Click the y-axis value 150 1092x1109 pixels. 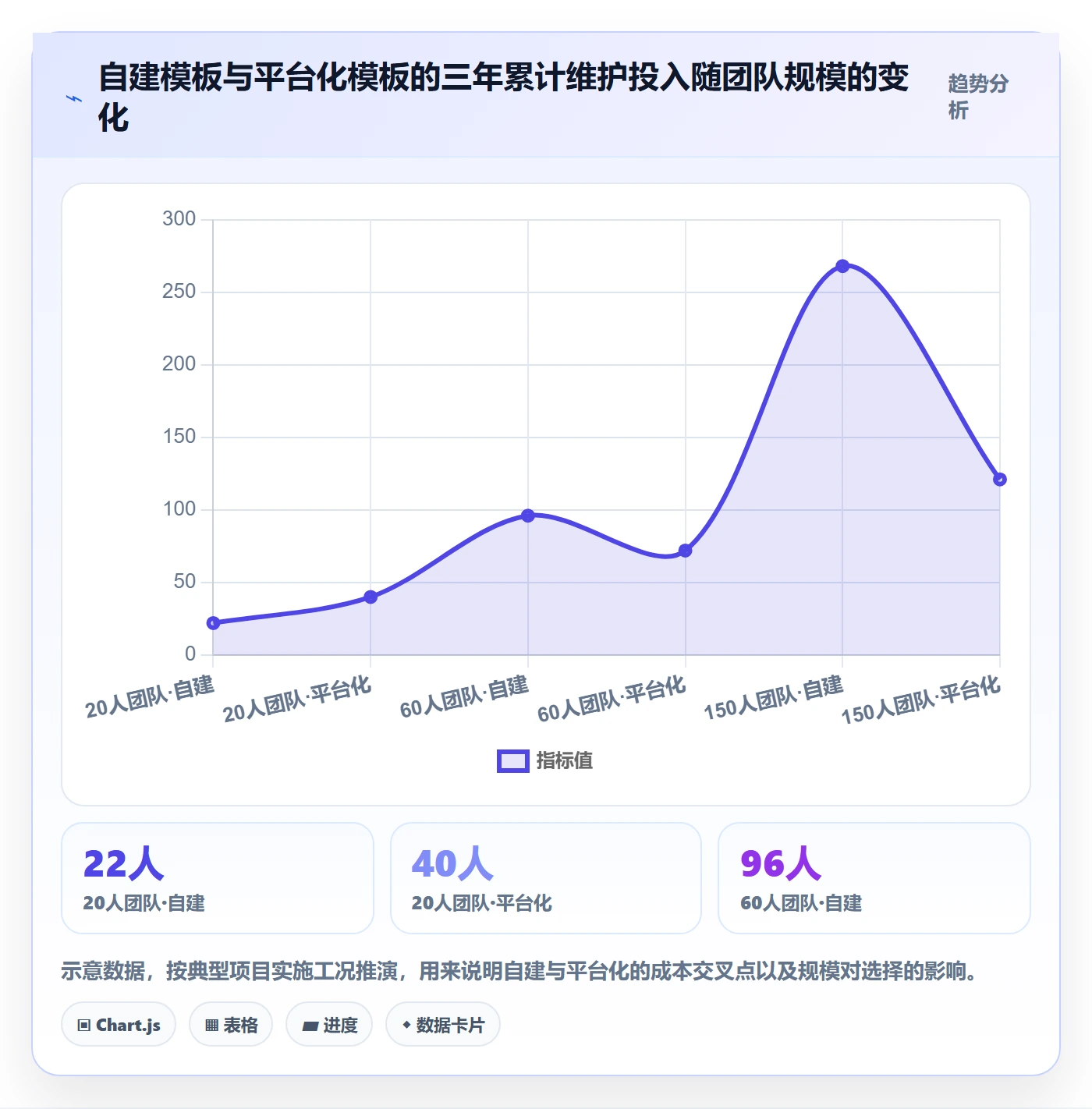coord(179,436)
